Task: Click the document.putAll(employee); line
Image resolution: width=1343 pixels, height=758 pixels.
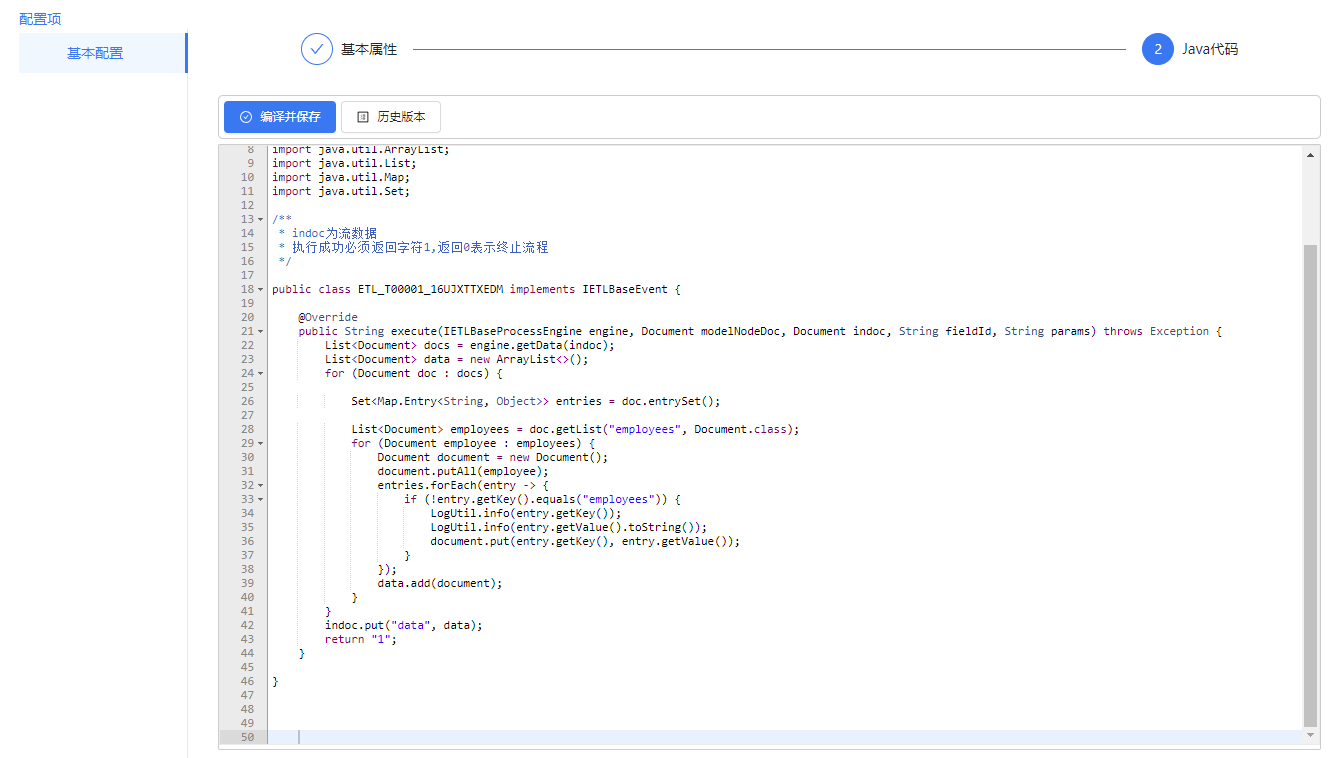Action: (463, 471)
